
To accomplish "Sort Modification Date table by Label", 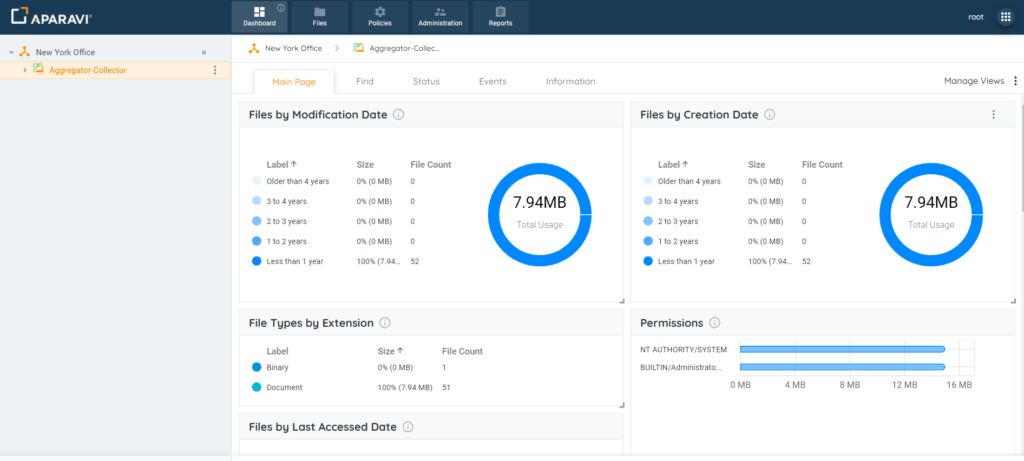I will [x=281, y=165].
